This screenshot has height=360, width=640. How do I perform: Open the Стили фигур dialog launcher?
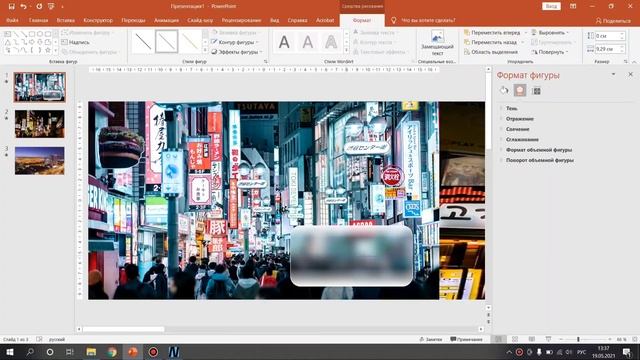(x=266, y=61)
